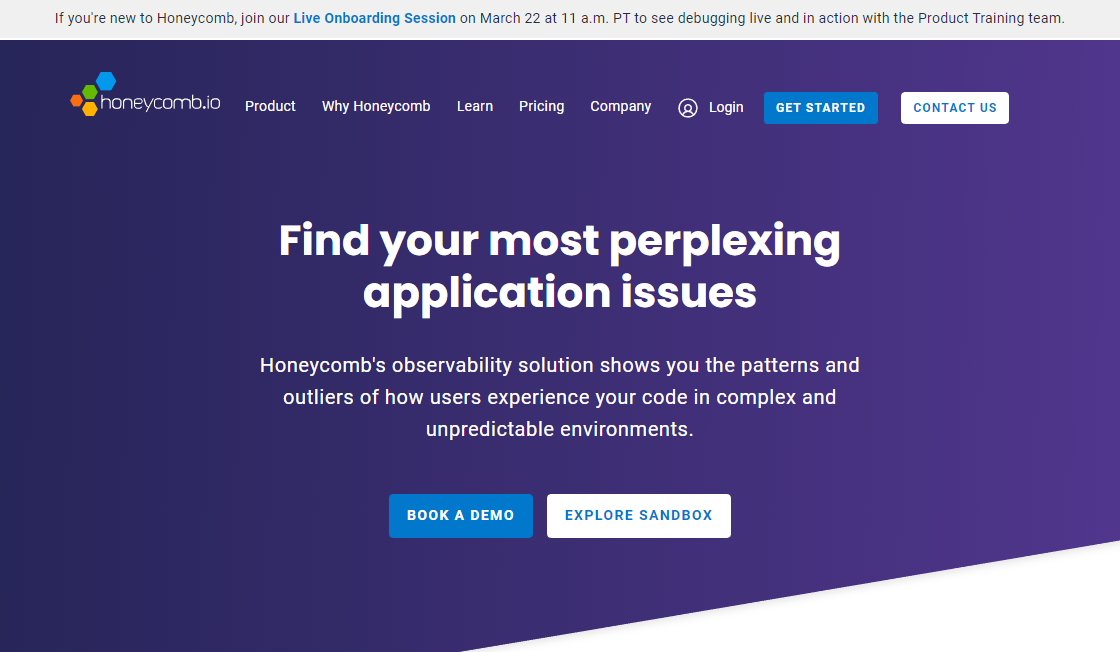This screenshot has height=652, width=1120.
Task: Expand the Learn menu
Action: (475, 106)
